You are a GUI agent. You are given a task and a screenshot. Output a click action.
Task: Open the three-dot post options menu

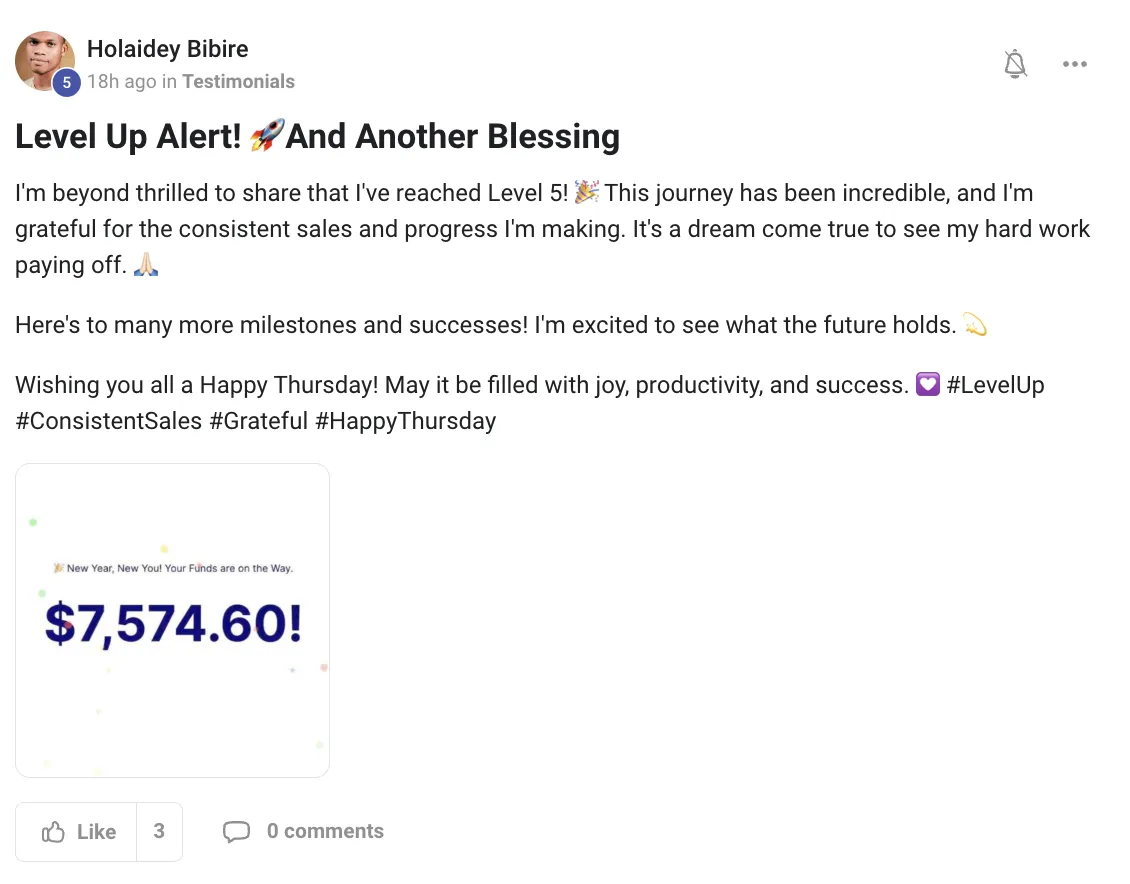[x=1075, y=65]
